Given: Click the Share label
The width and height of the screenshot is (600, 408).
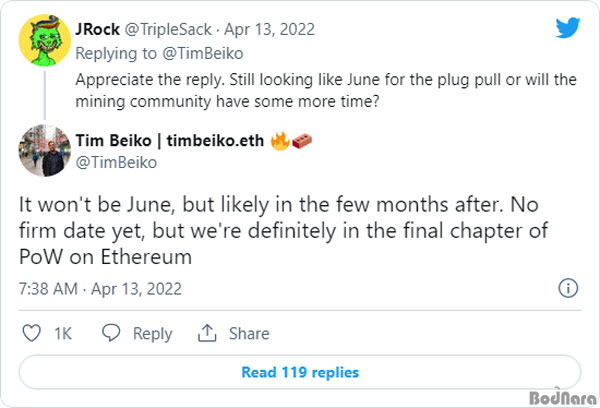Looking at the screenshot, I should pos(249,333).
